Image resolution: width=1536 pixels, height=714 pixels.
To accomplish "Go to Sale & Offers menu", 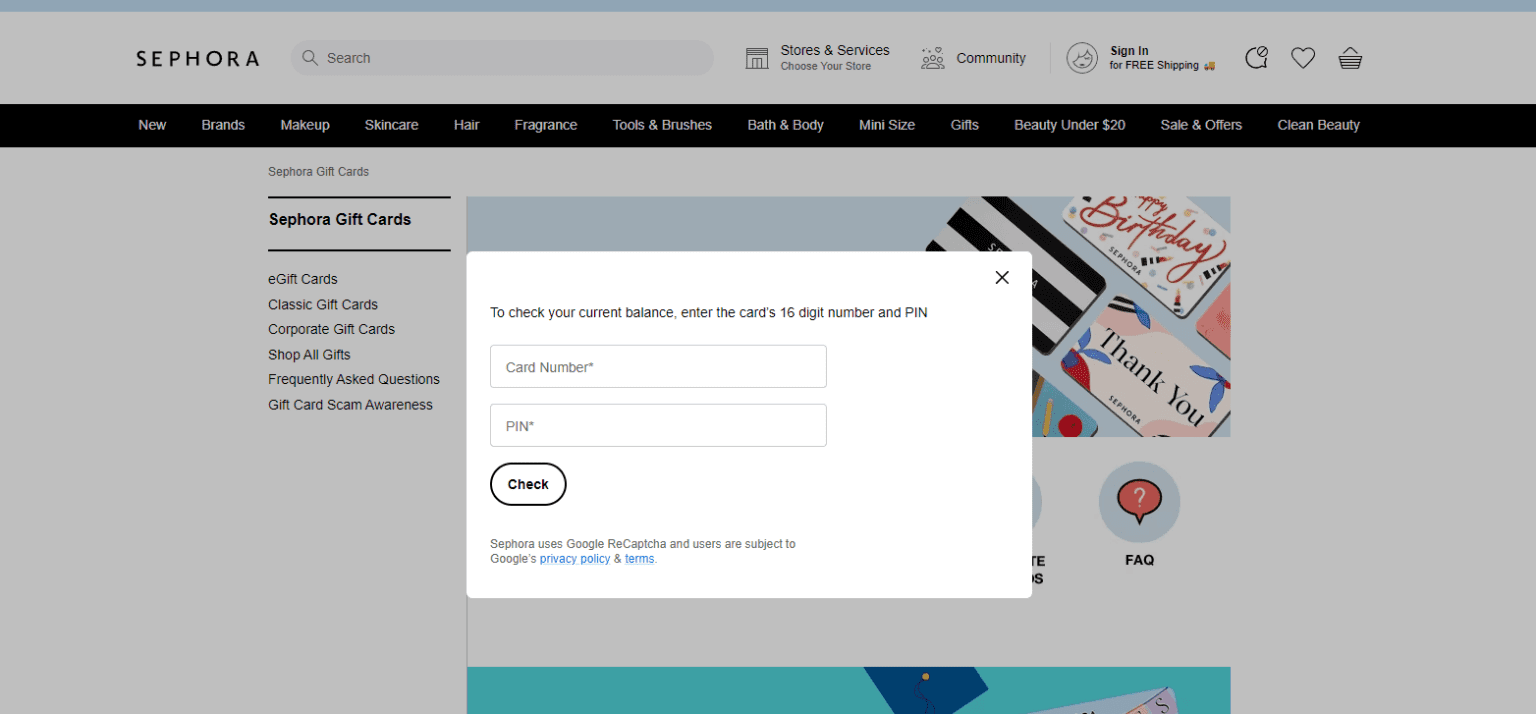I will click(1201, 125).
